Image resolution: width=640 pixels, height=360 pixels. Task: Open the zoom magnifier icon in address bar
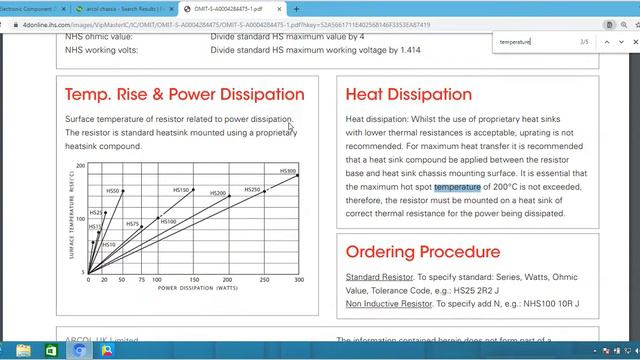(x=624, y=25)
